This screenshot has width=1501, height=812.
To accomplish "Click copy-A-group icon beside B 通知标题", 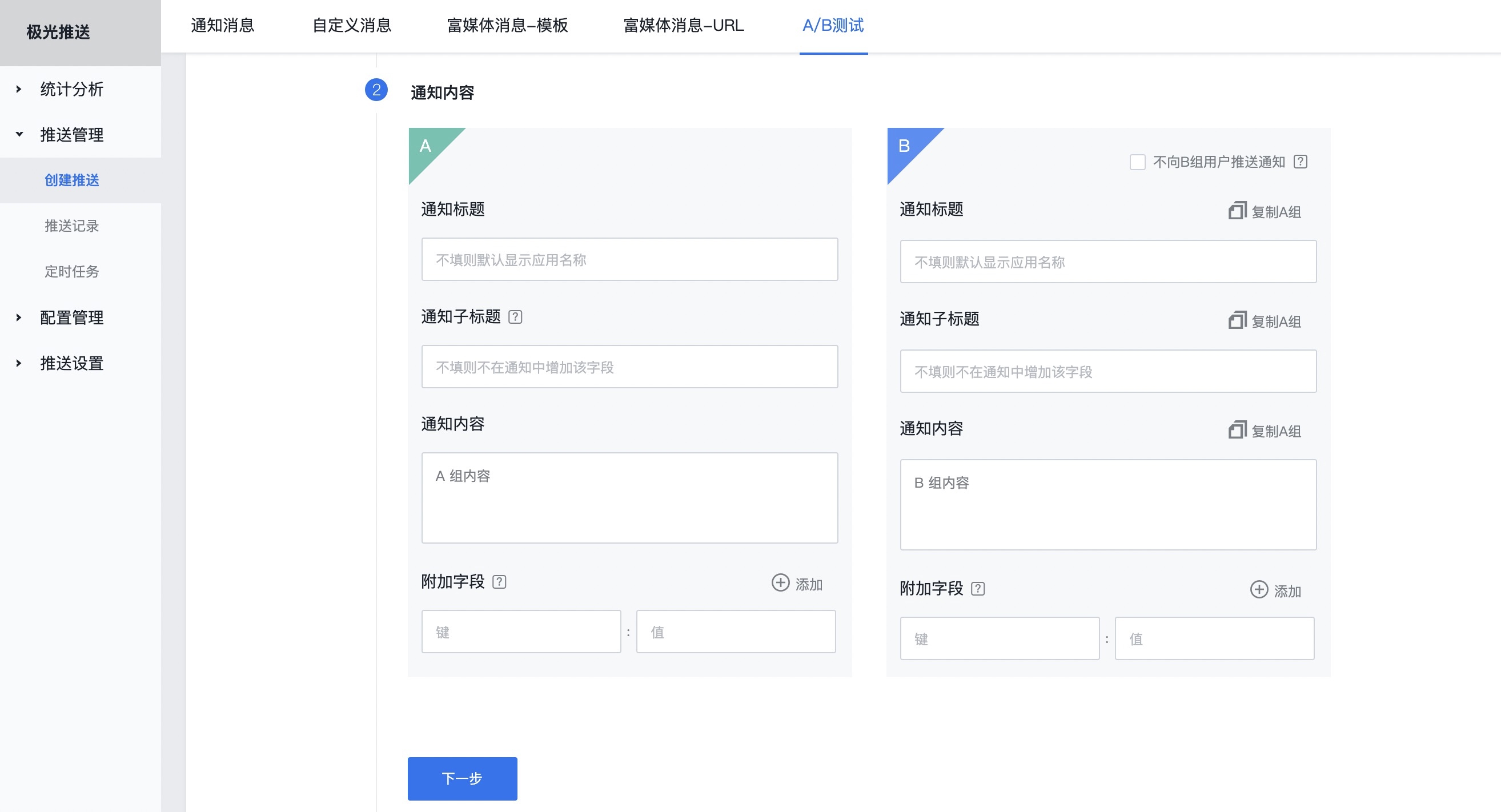I will click(x=1237, y=211).
